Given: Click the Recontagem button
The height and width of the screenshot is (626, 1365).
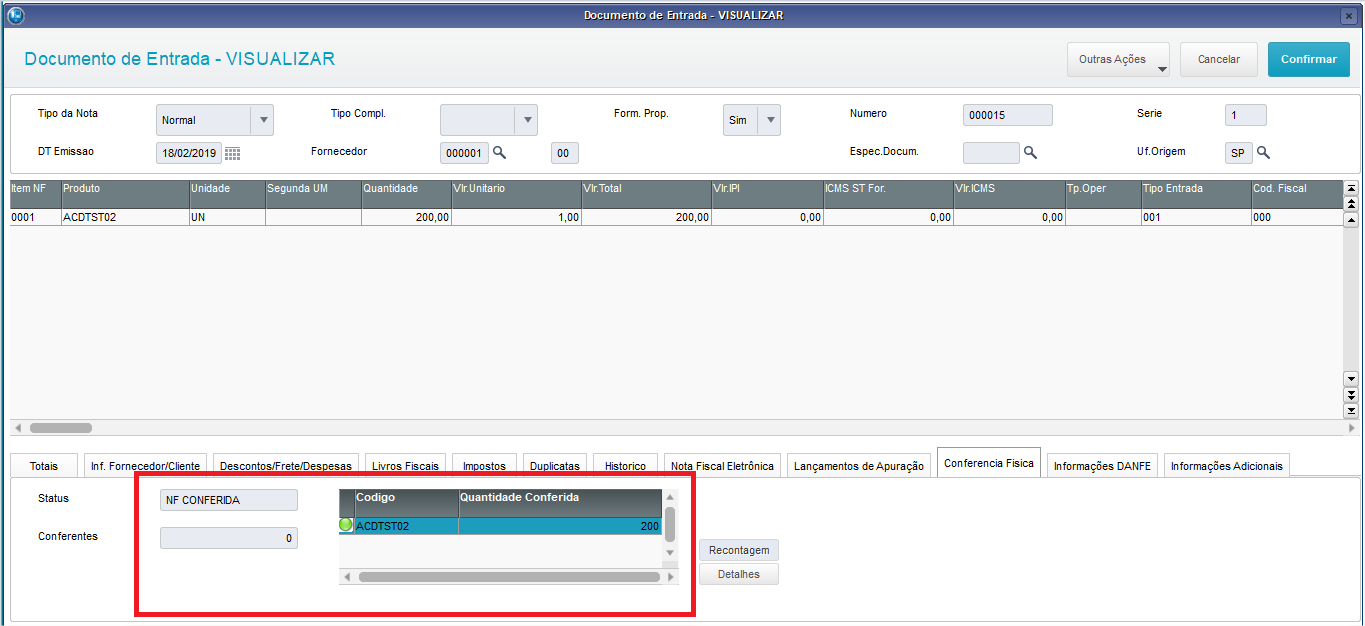Looking at the screenshot, I should (x=739, y=550).
